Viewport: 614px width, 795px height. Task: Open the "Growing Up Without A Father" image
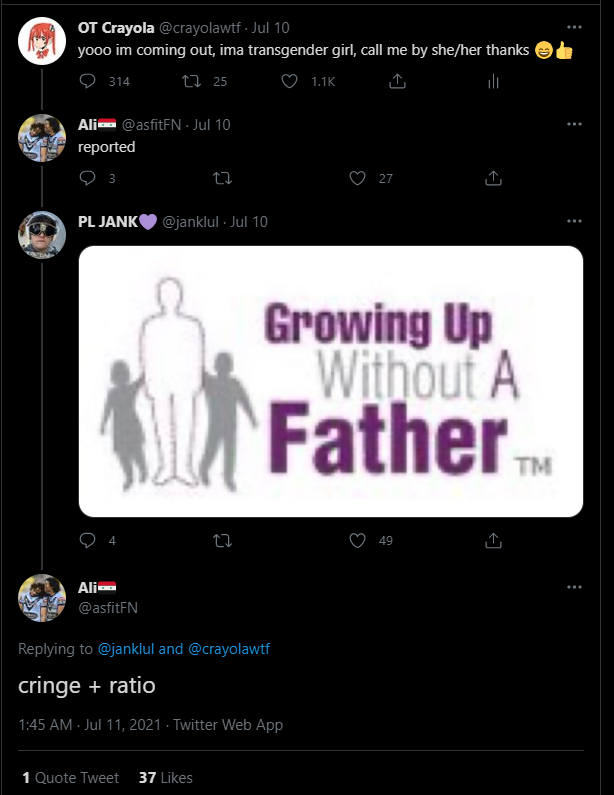click(330, 381)
